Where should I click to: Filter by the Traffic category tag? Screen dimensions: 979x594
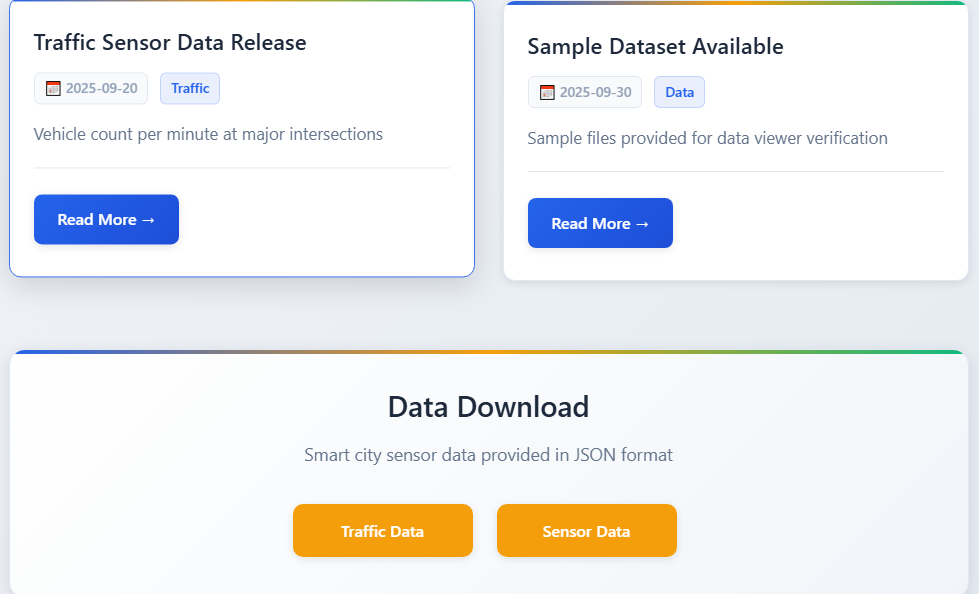[190, 88]
